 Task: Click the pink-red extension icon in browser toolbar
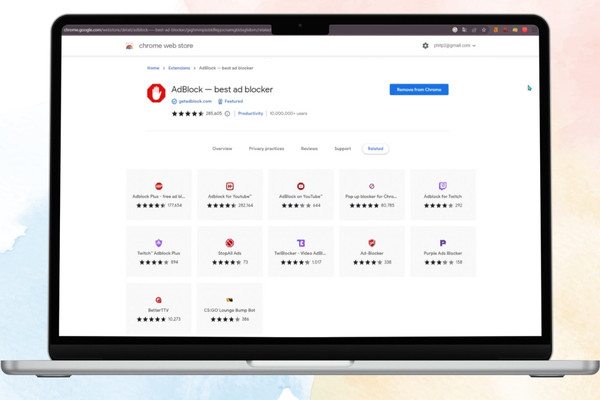tap(525, 30)
